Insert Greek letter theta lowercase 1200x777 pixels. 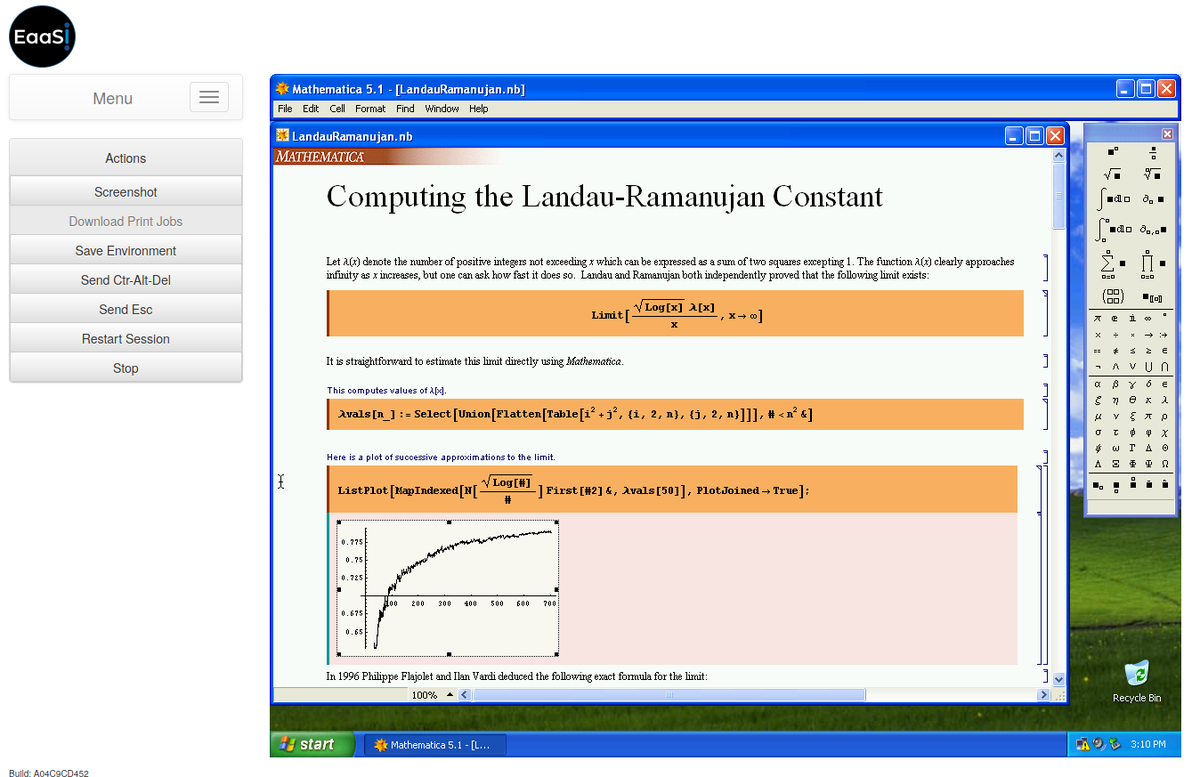pos(1132,400)
